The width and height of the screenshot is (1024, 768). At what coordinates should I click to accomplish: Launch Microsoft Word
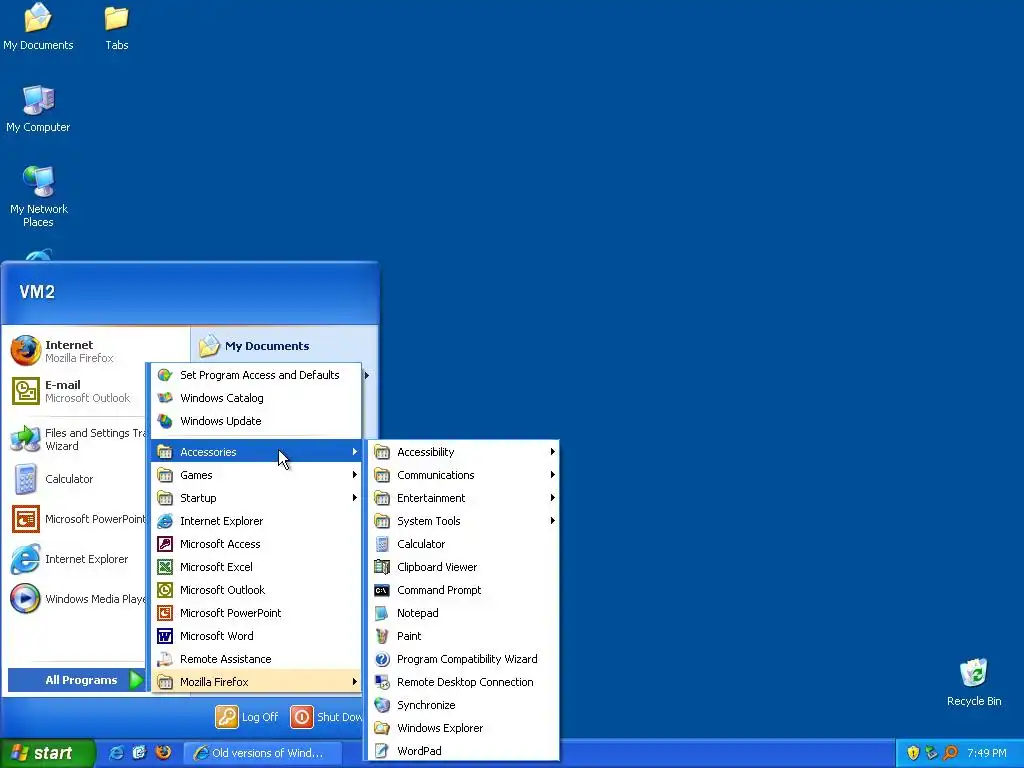[257, 636]
